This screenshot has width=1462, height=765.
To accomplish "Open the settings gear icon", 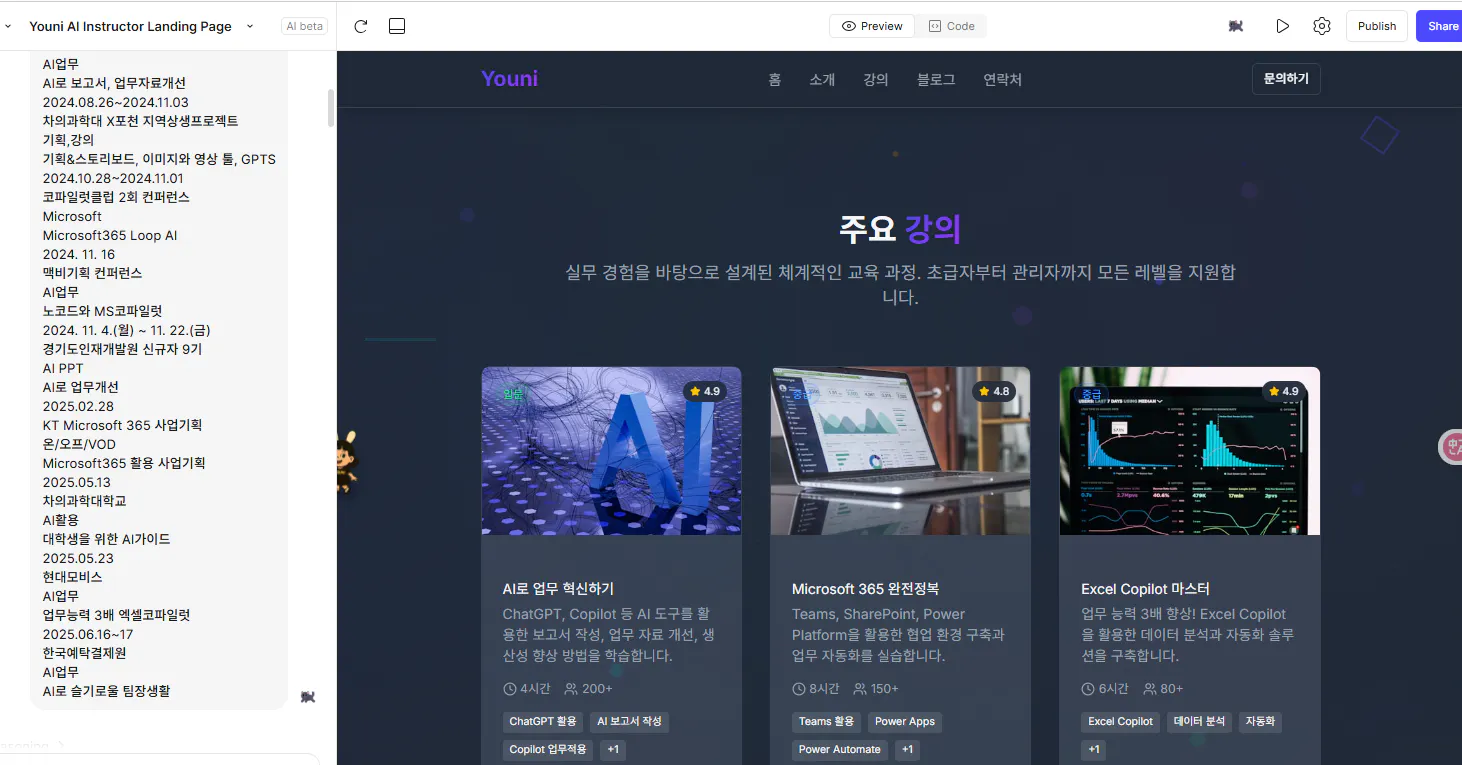I will point(1321,26).
